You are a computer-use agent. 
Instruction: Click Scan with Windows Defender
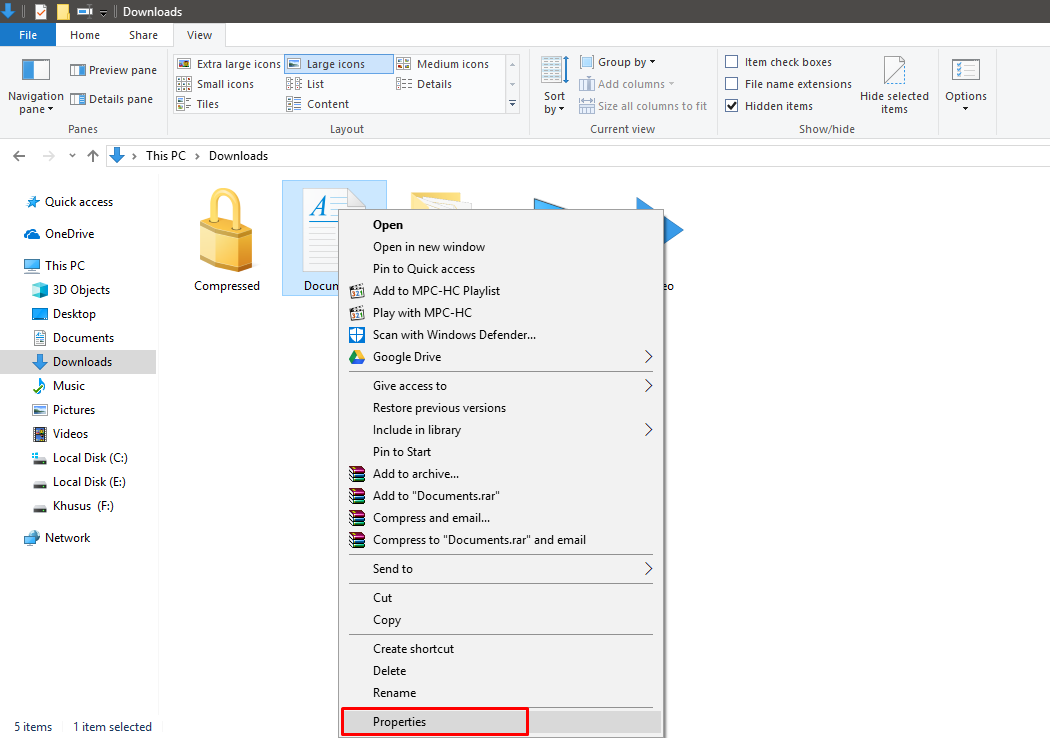[501, 335]
